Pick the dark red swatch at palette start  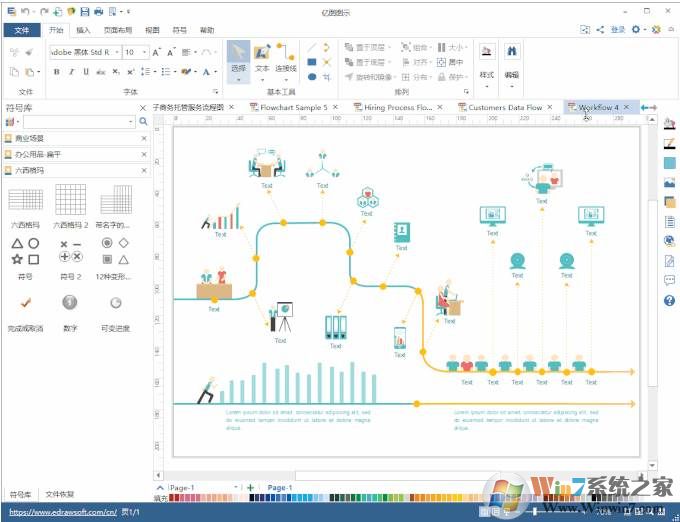point(171,498)
